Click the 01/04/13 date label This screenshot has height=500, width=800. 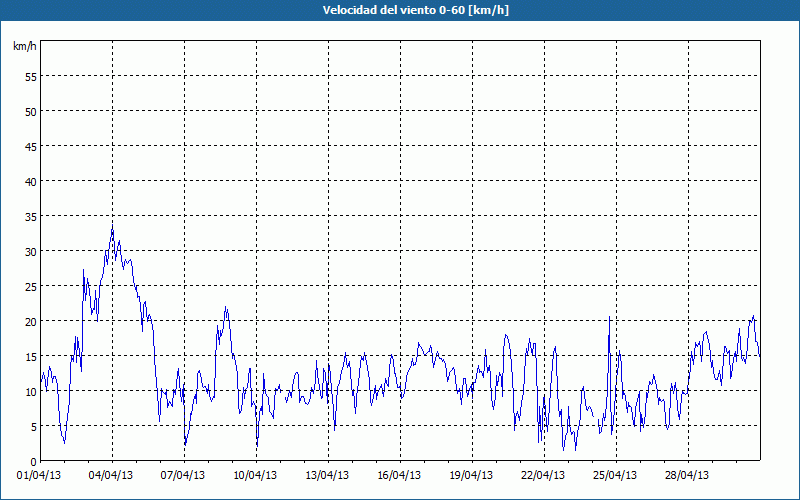pos(39,476)
